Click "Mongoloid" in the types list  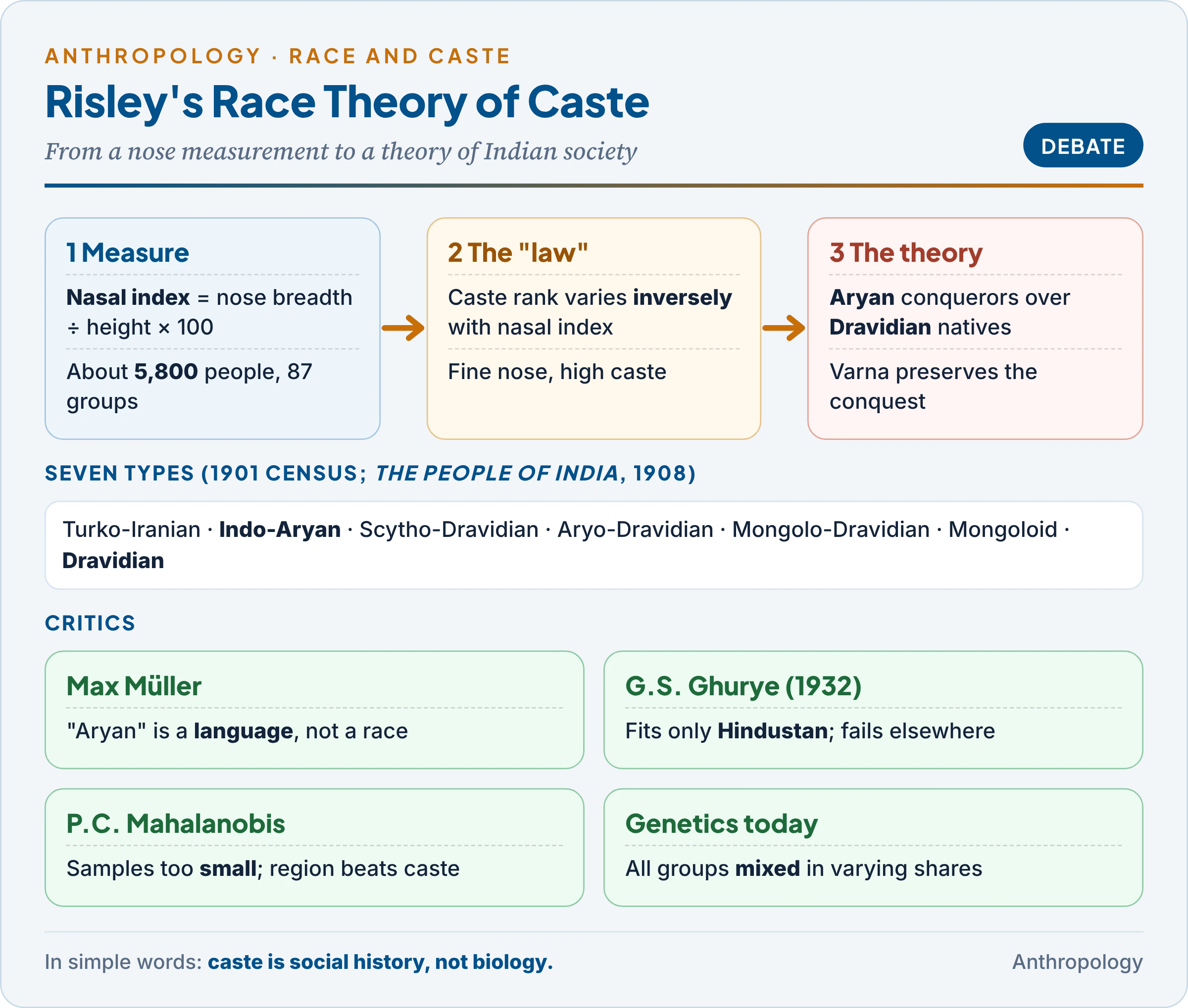tap(1003, 529)
